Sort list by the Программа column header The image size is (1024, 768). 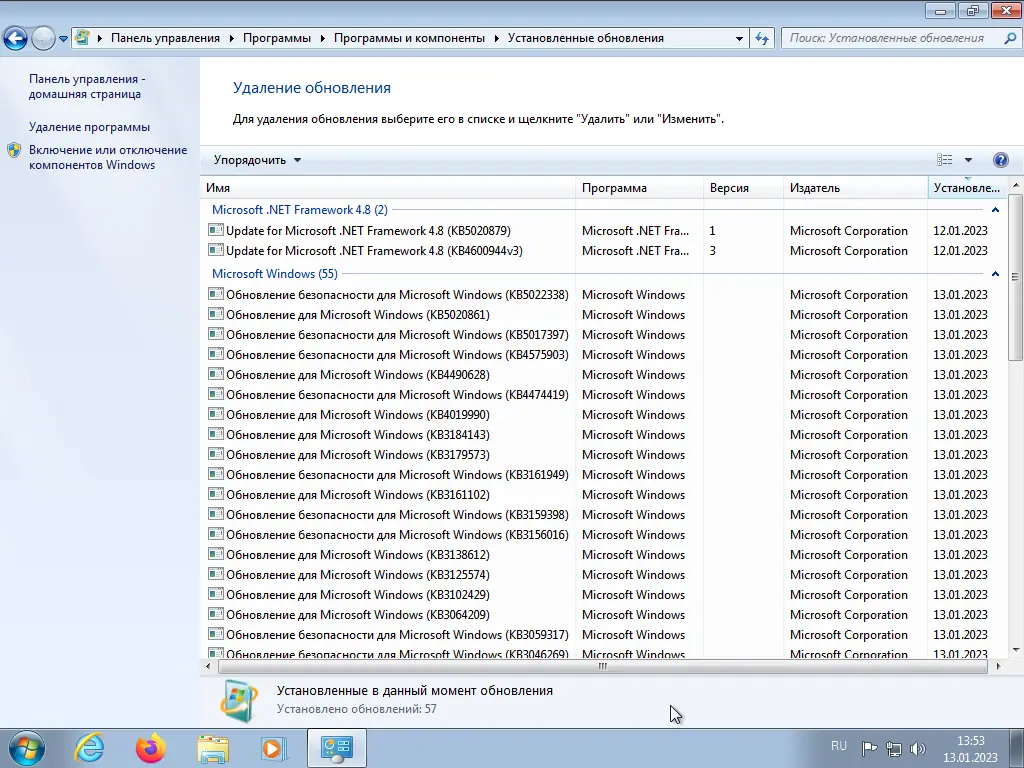(x=639, y=188)
